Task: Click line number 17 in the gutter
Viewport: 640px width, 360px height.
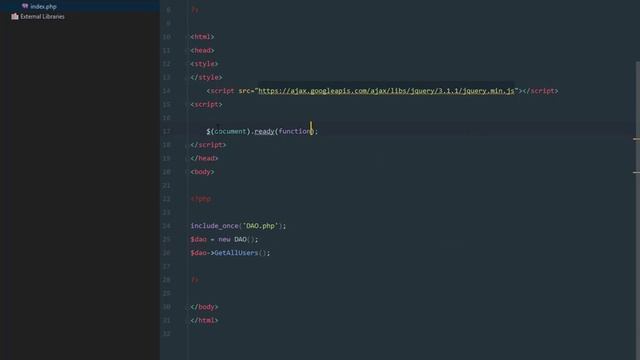Action: [x=167, y=131]
